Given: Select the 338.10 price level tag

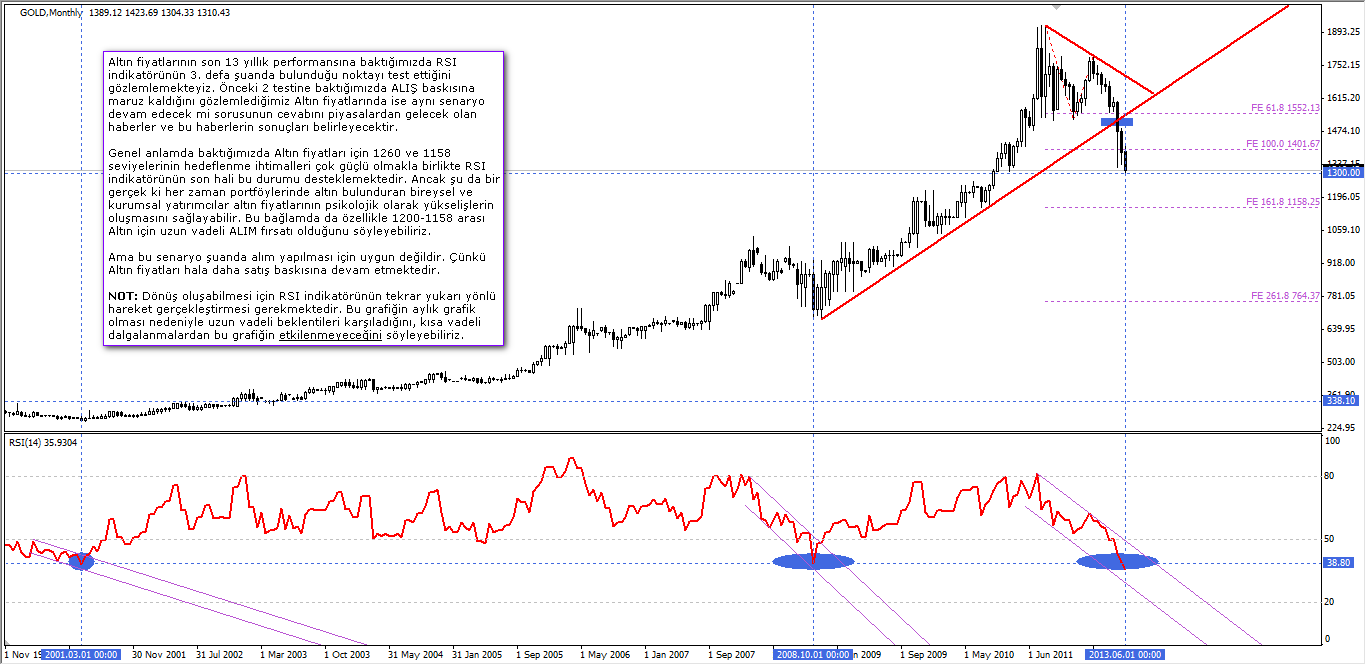Looking at the screenshot, I should click(x=1342, y=401).
